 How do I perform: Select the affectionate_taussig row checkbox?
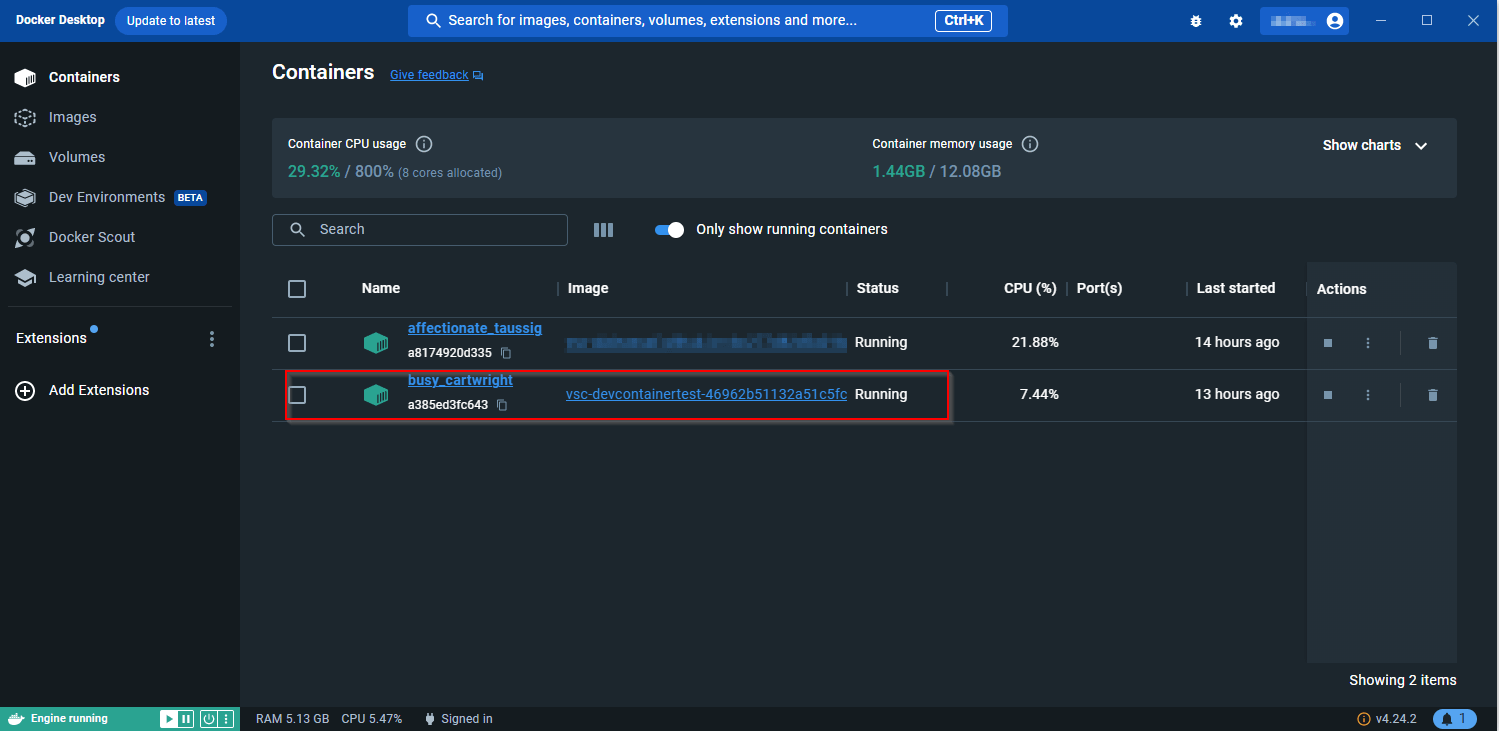297,343
